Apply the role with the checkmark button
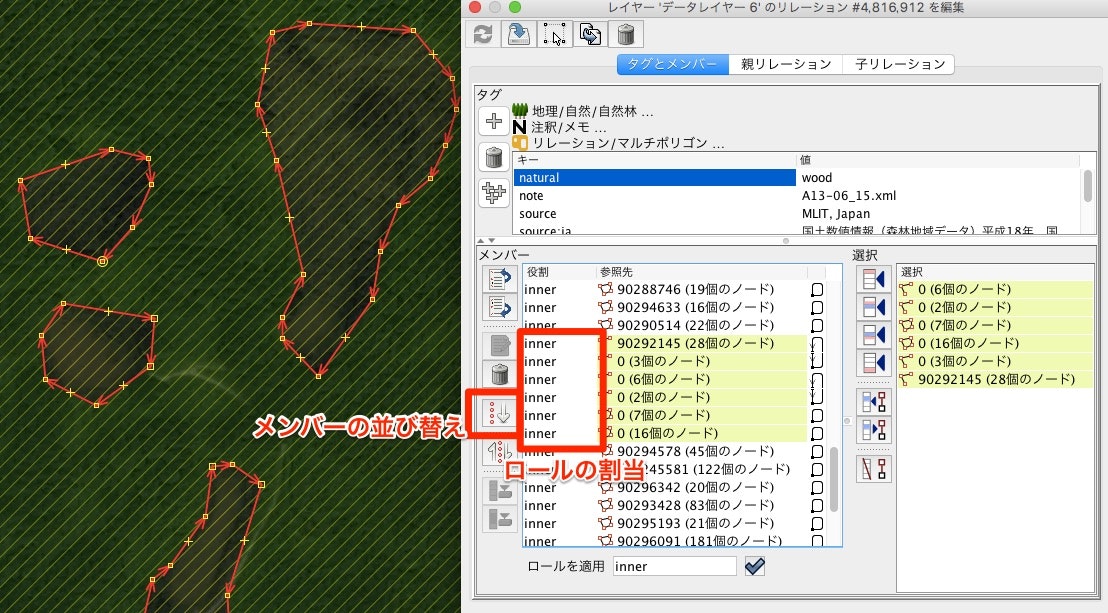The image size is (1108, 613). (x=755, y=565)
